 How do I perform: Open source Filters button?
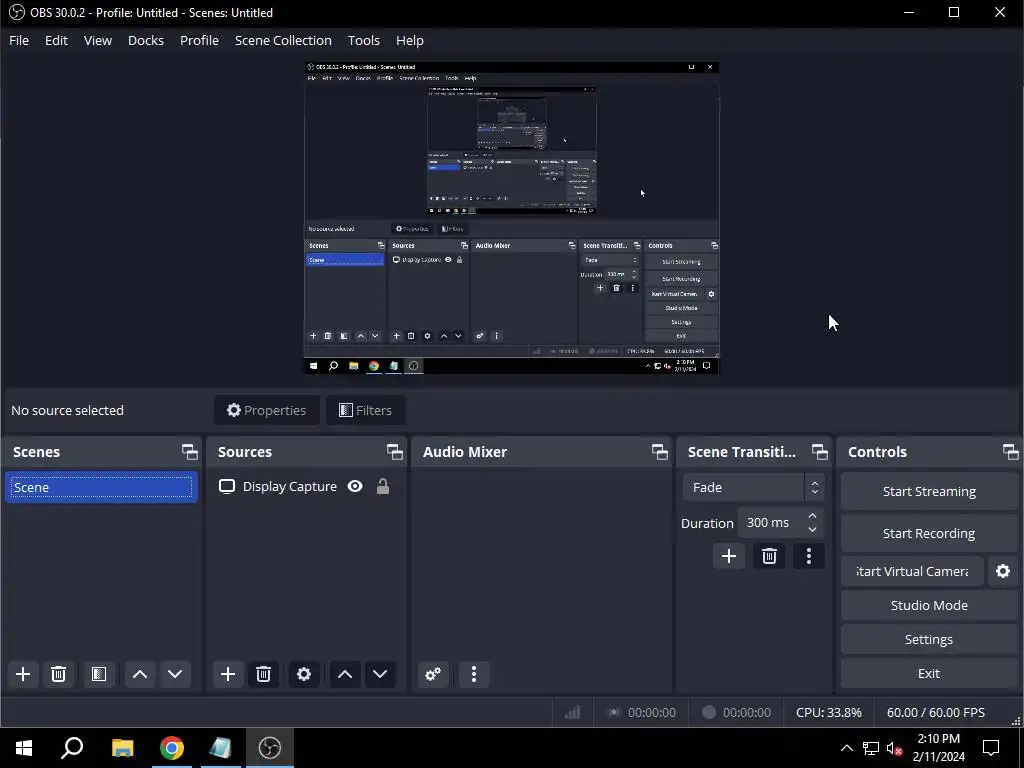pos(366,410)
